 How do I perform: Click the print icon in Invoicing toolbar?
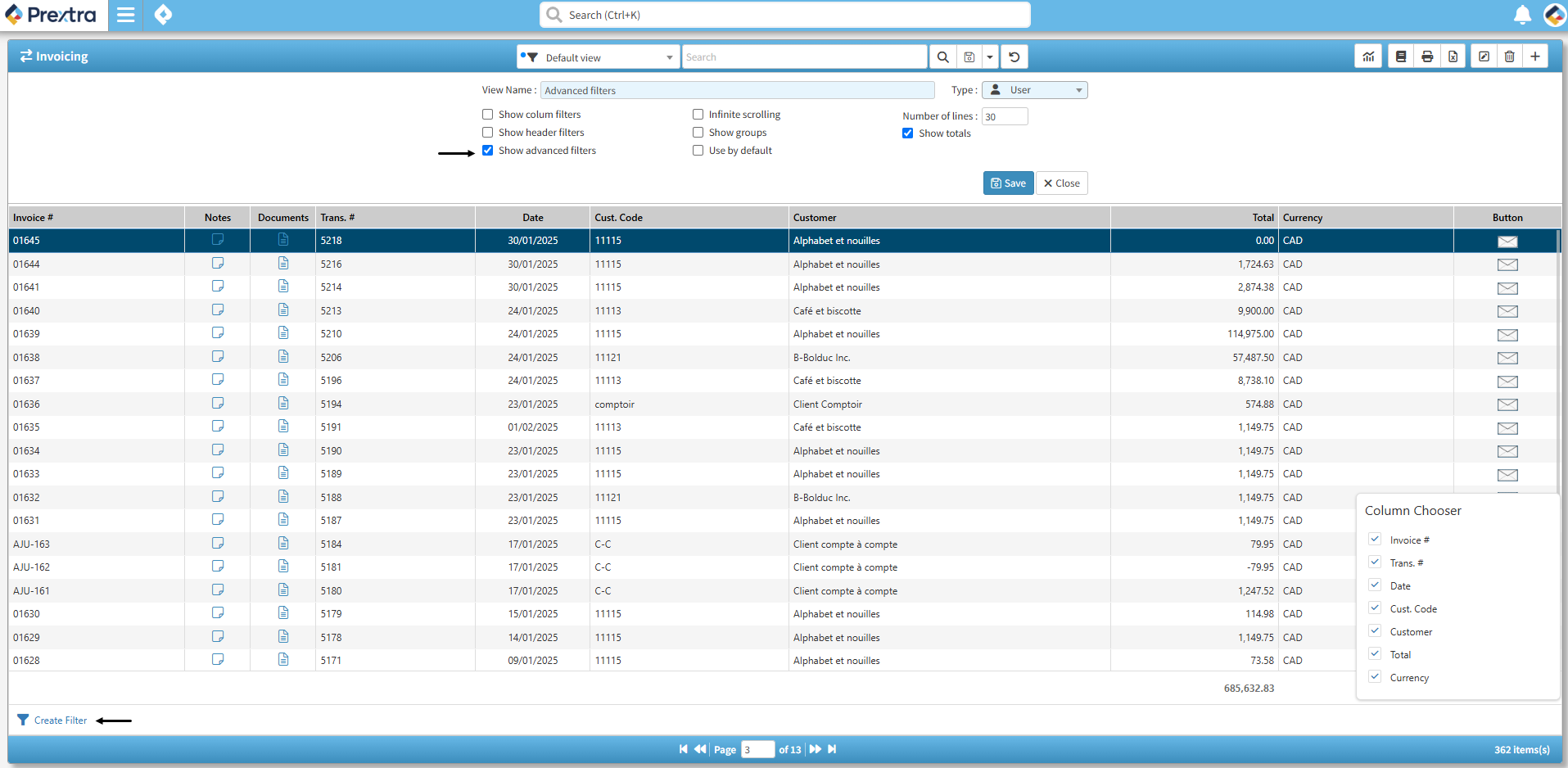tap(1427, 56)
